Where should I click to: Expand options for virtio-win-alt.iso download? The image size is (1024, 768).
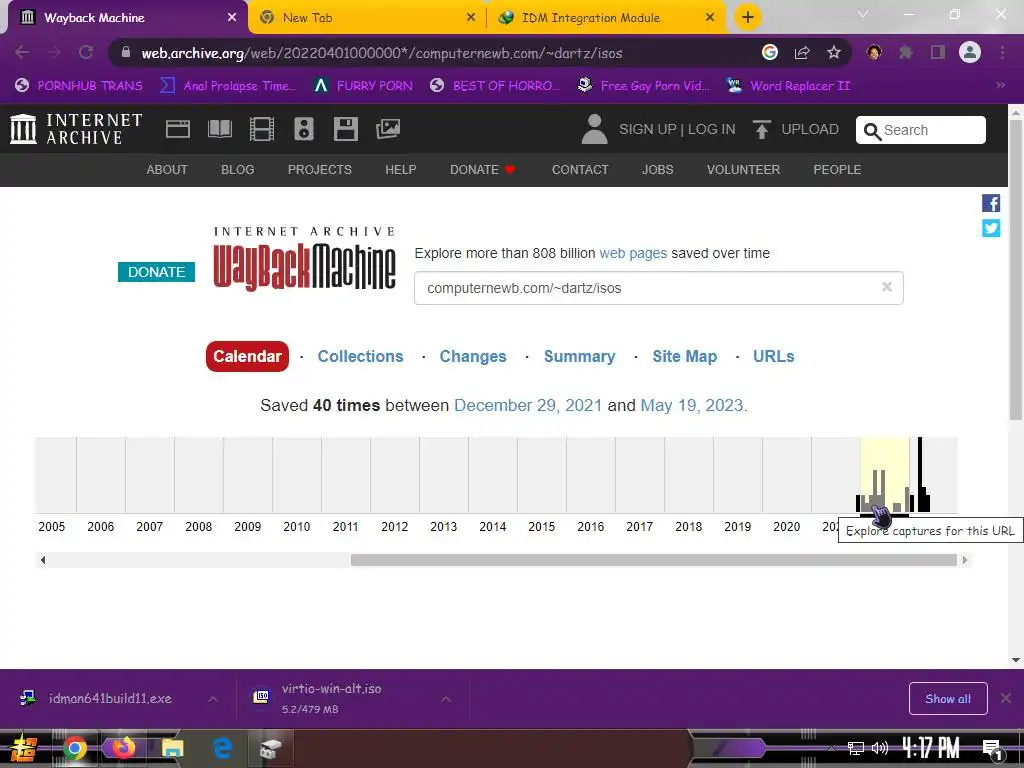(446, 699)
